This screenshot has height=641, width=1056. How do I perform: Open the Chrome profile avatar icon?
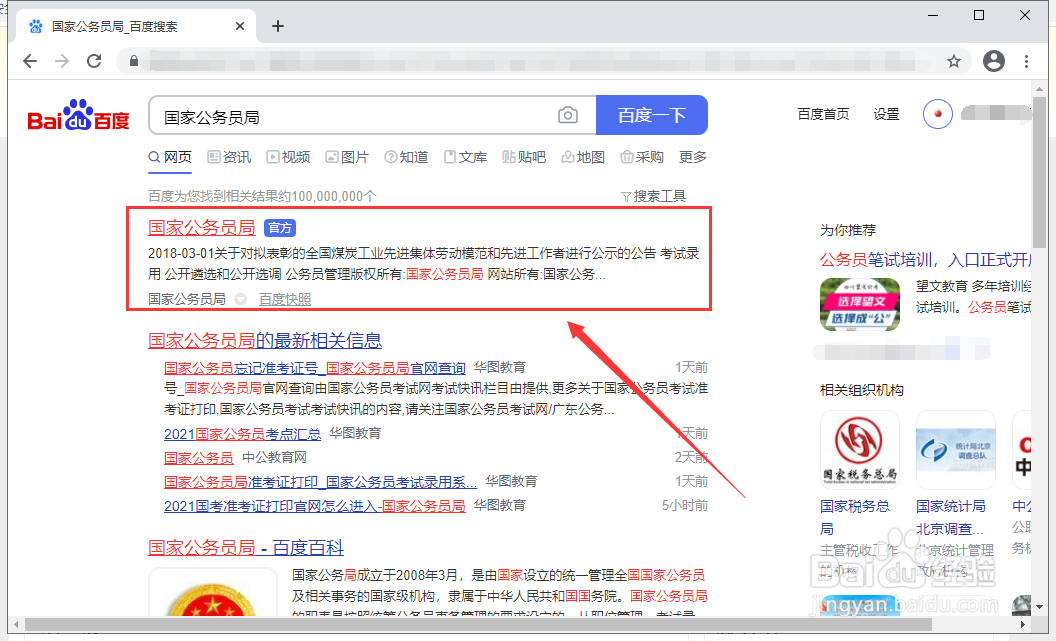coord(994,61)
